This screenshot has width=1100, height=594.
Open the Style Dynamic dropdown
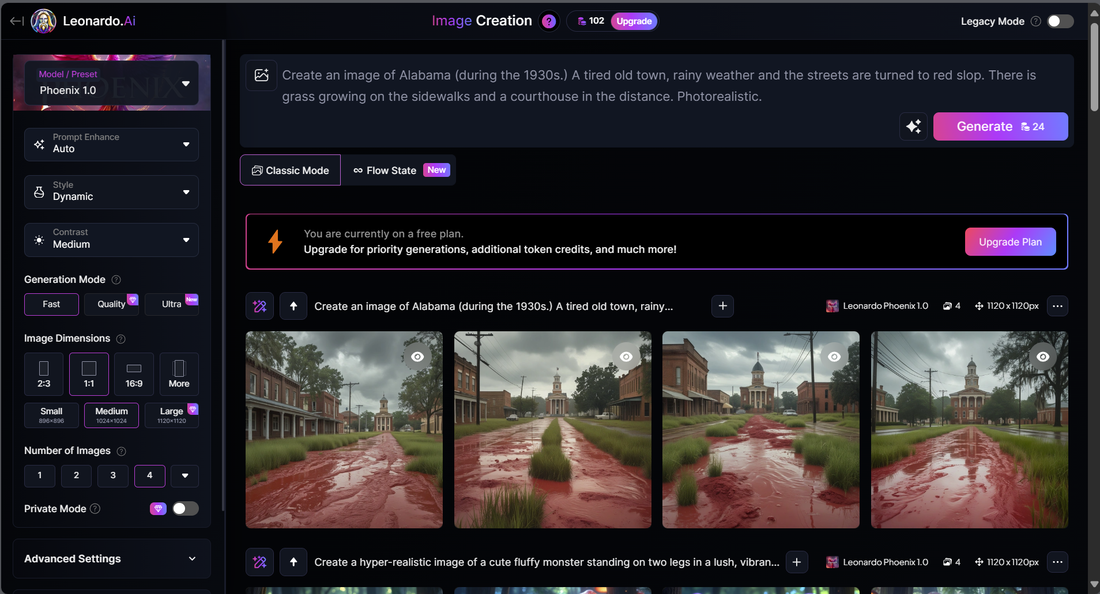coord(112,192)
